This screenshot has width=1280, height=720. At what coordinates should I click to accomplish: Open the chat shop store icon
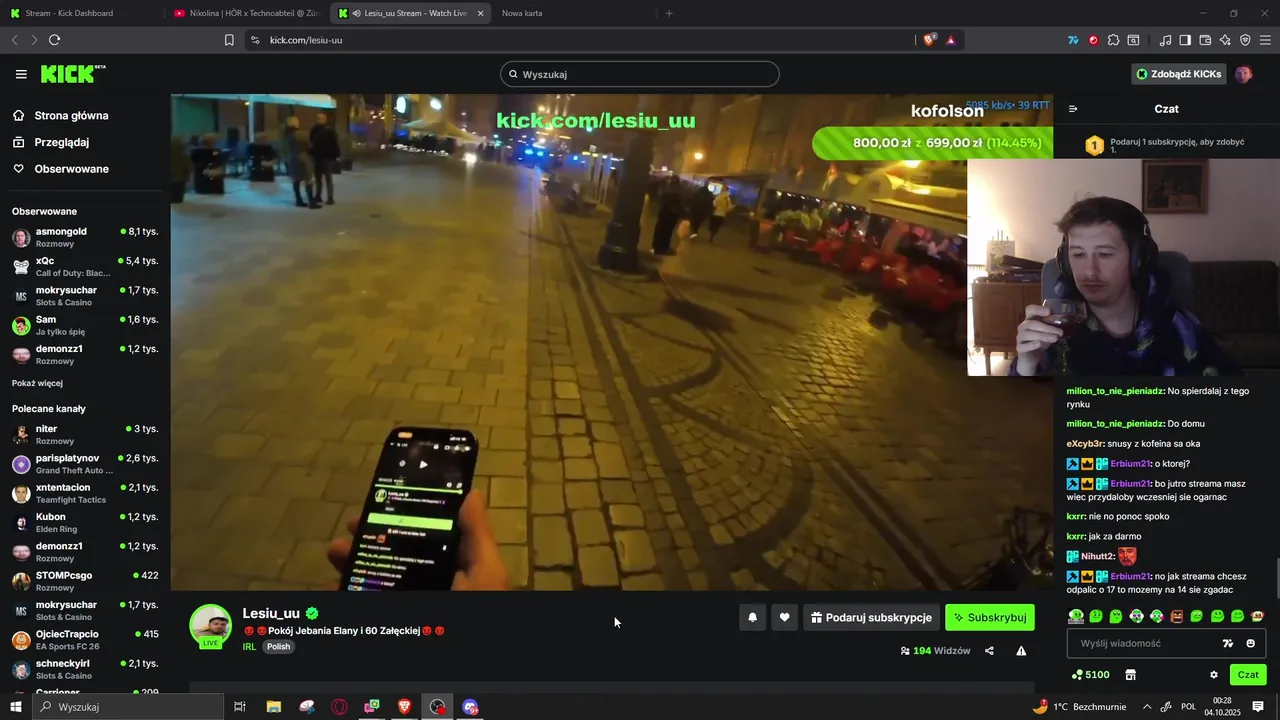[x=1130, y=675]
